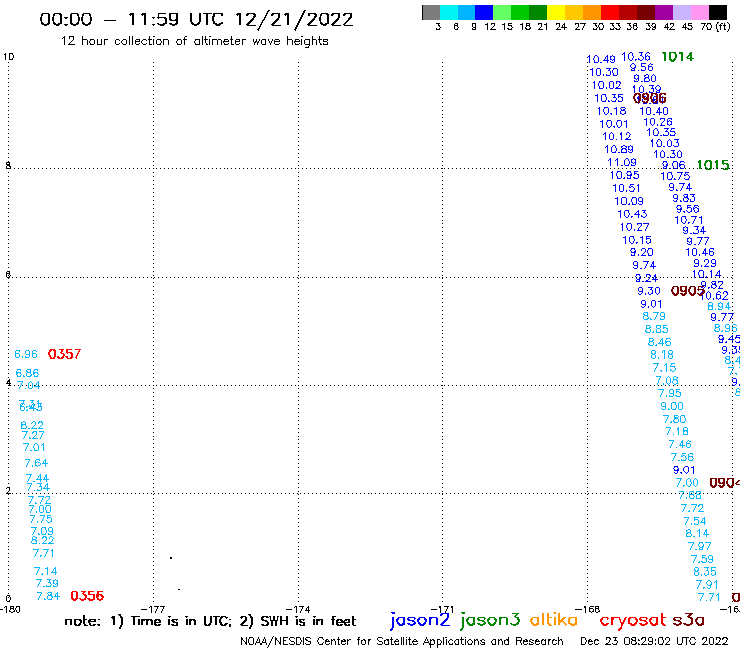Click the green time label 1014

[678, 57]
